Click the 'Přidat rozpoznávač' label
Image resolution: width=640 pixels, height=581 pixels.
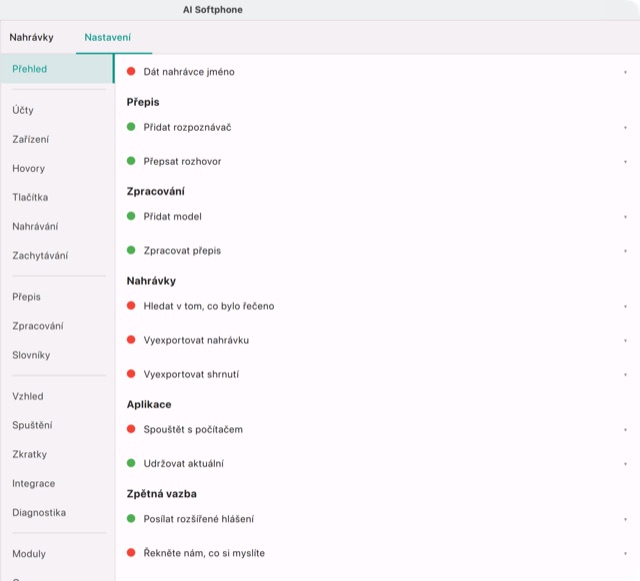pos(187,127)
